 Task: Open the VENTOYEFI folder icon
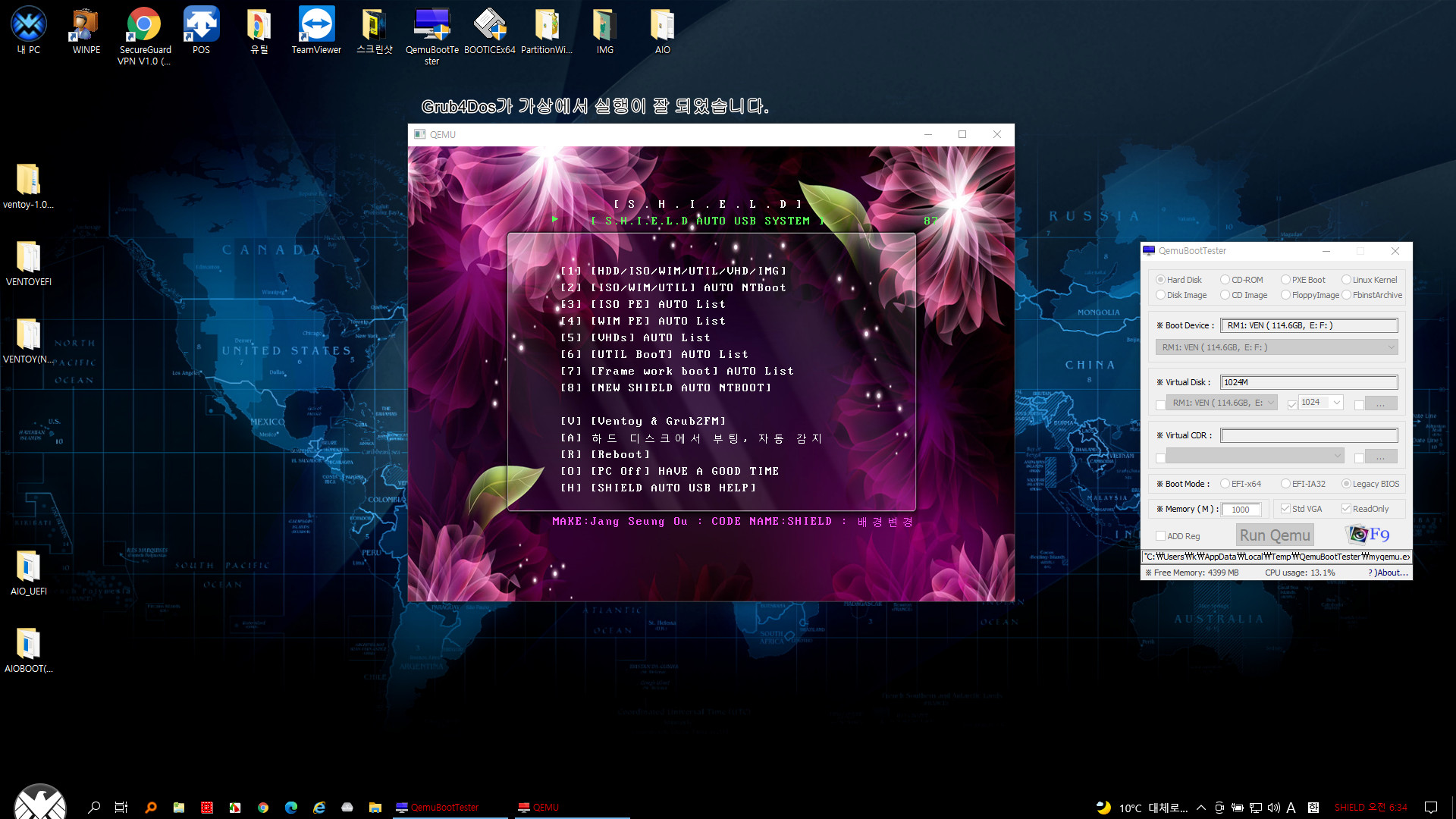(x=28, y=263)
